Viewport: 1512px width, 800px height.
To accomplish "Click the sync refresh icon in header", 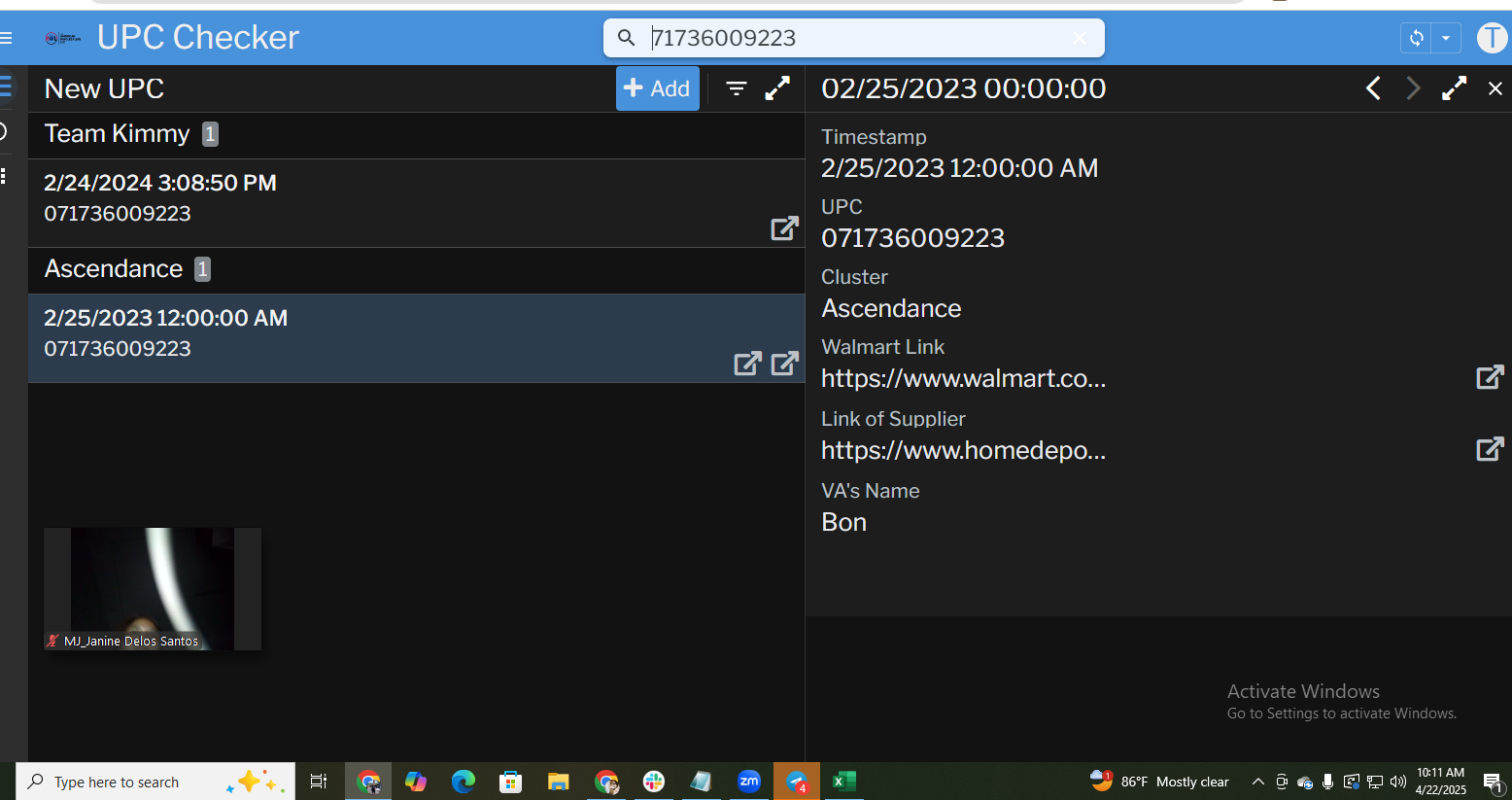I will tap(1417, 38).
